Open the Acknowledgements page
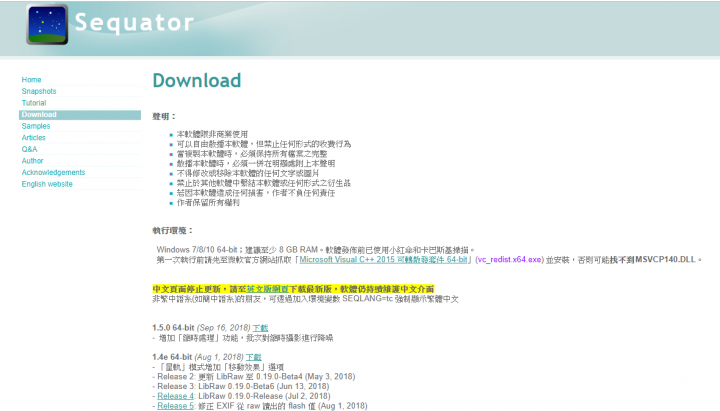 53,172
